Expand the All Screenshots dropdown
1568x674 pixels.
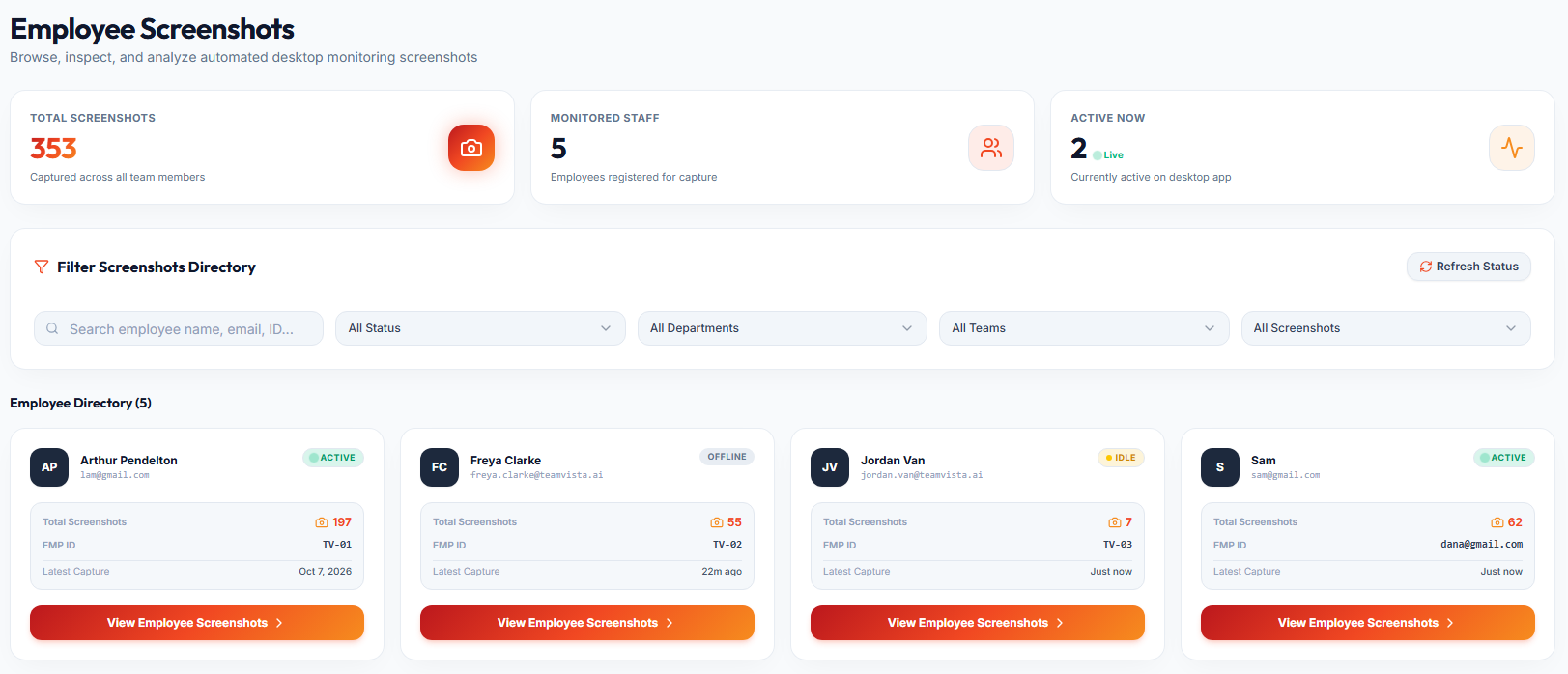1385,328
